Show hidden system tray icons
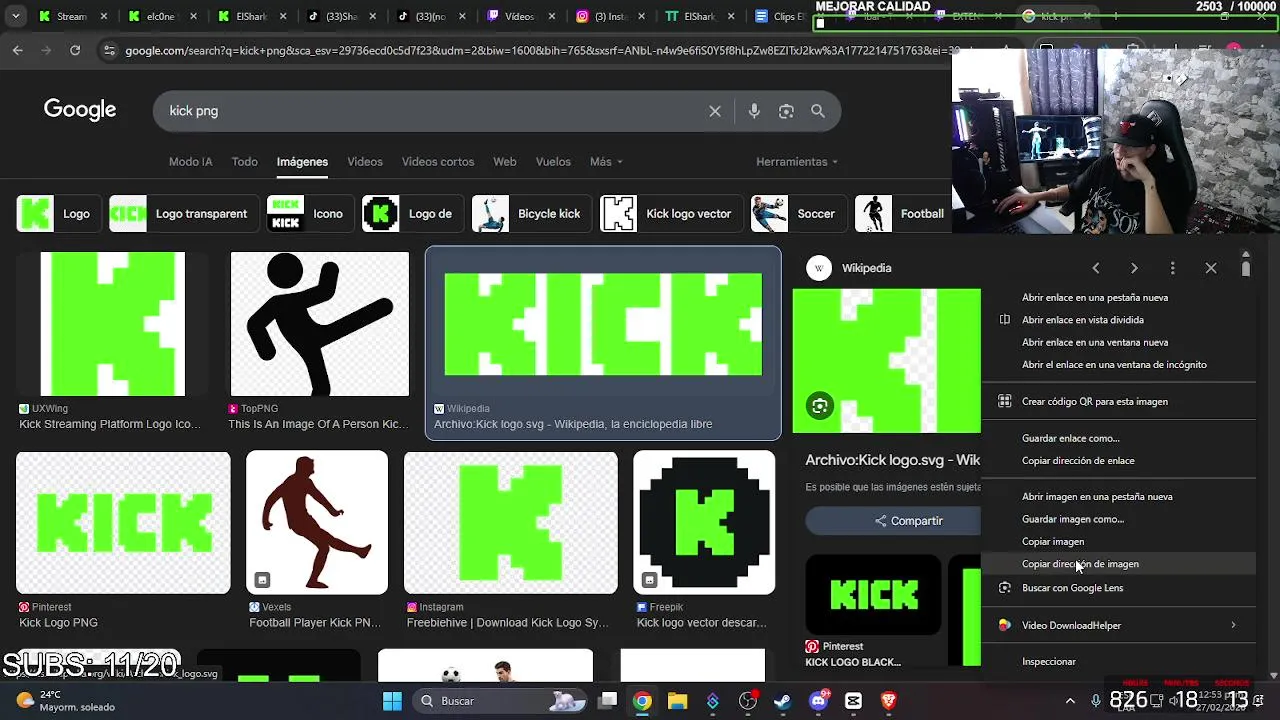Screen dimensions: 1280x720 click(x=1070, y=701)
